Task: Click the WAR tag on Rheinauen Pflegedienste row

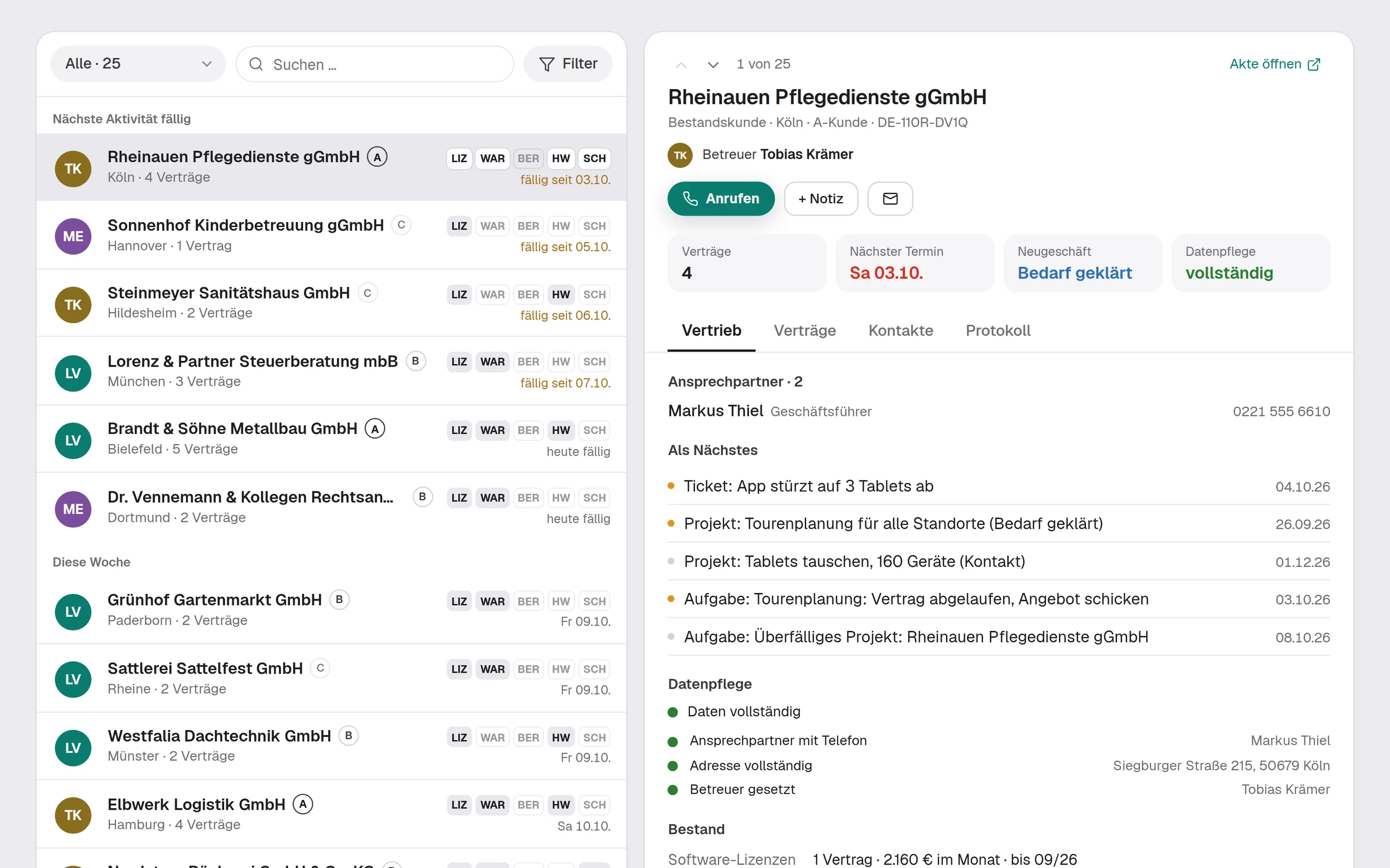Action: point(492,159)
